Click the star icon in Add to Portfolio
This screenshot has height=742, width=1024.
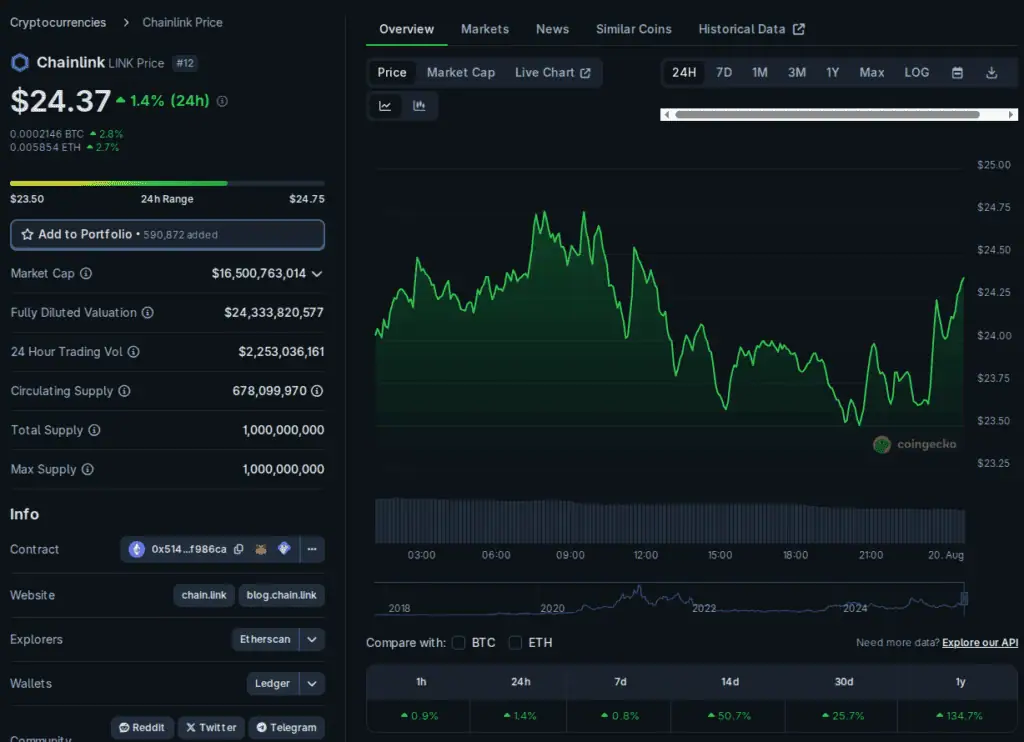click(x=27, y=234)
